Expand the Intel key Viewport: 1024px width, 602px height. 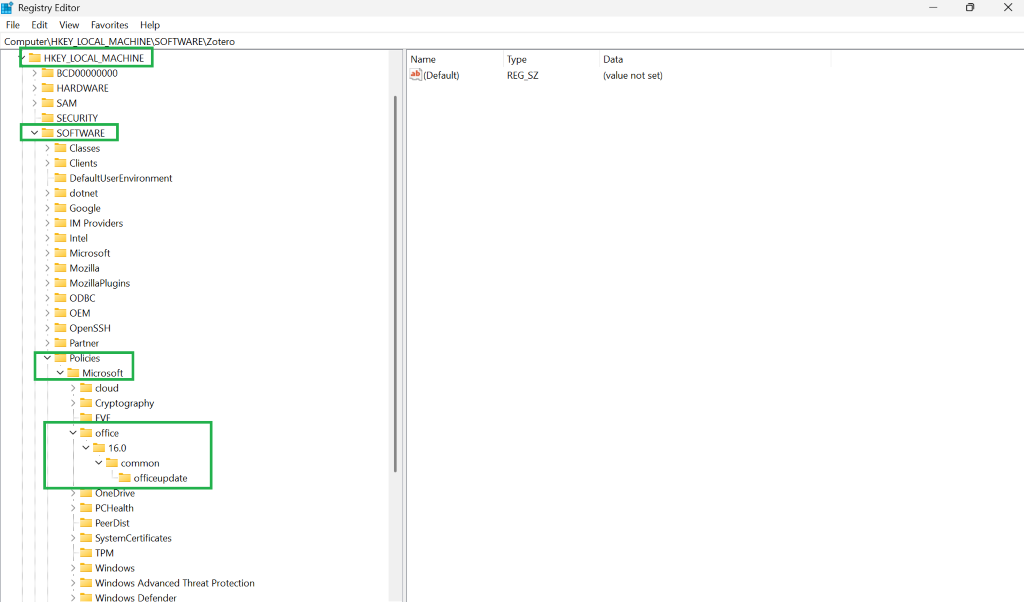coord(47,238)
